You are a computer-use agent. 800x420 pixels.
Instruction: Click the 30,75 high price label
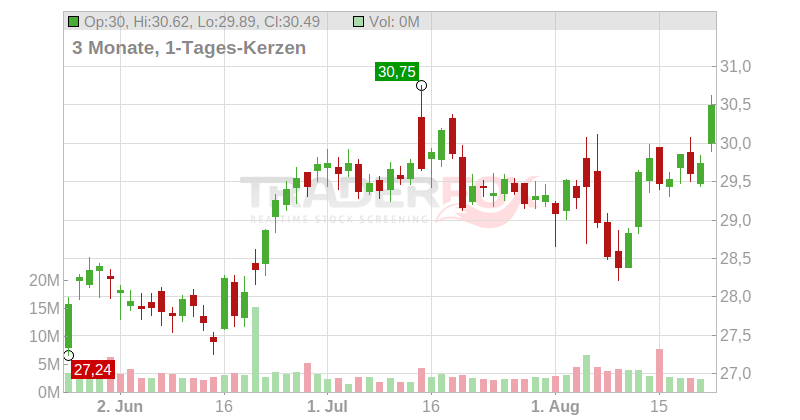396,71
